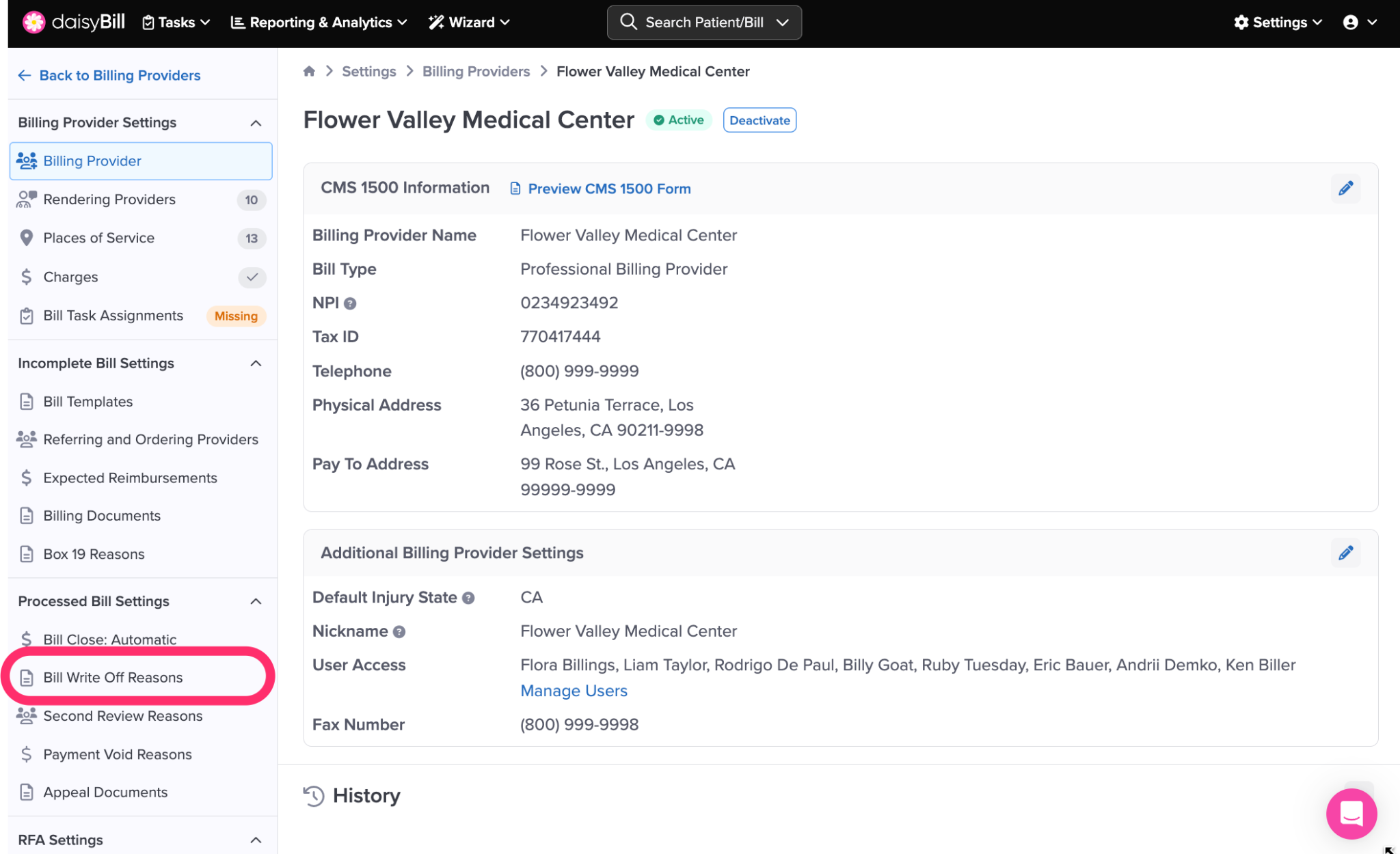The image size is (1400, 854).
Task: Click the daisyBill logo
Action: pos(74,22)
